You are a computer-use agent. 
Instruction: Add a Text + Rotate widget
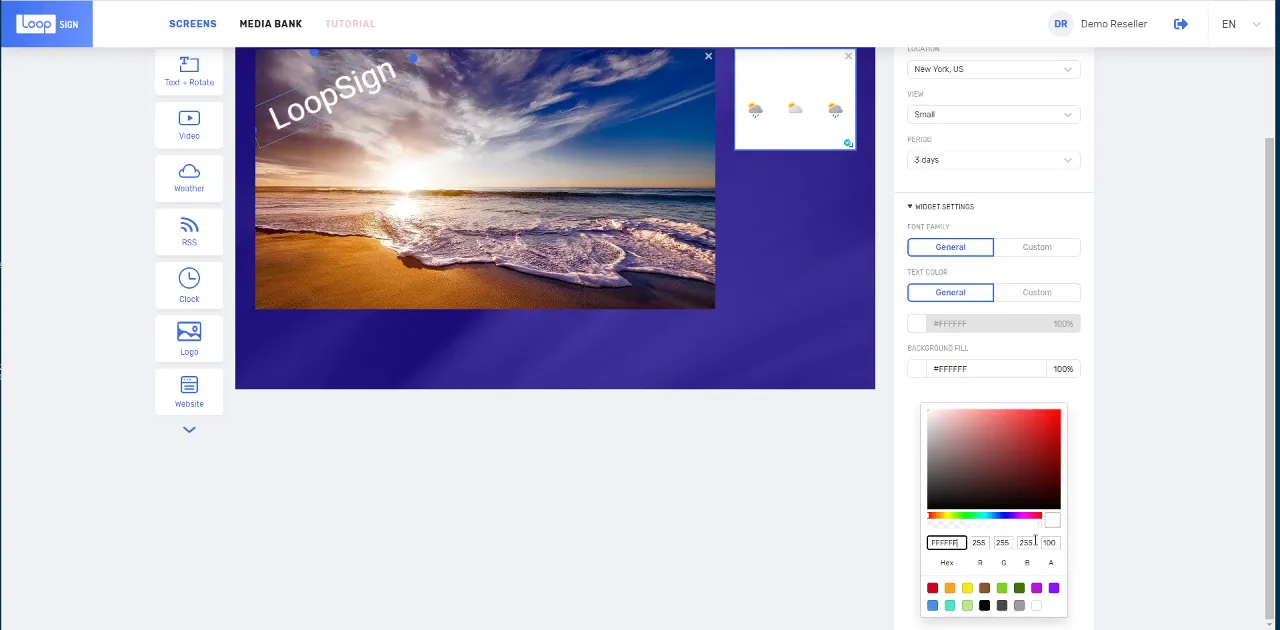point(189,72)
